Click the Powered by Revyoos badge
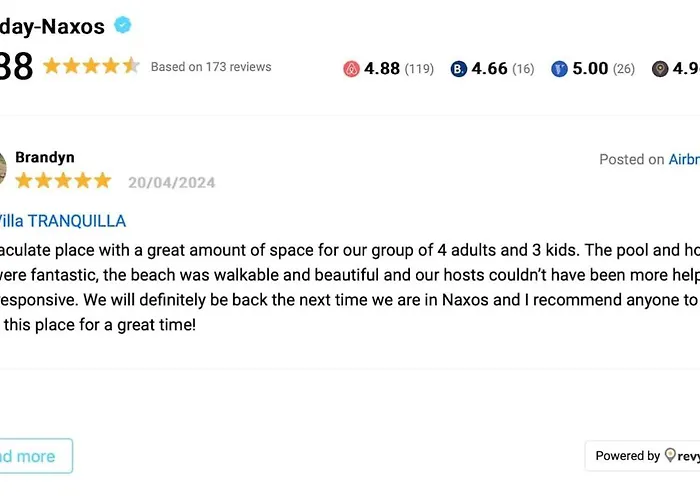Screen dimensions: 700x500 click(x=643, y=456)
